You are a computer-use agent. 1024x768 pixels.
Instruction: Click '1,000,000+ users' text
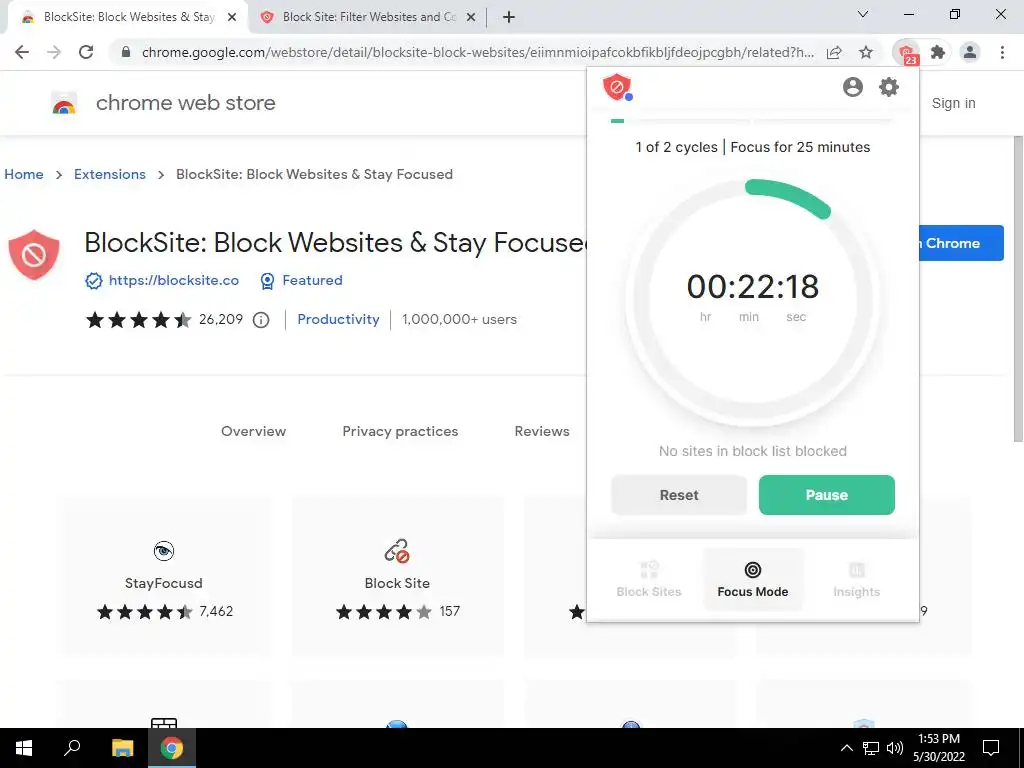459,319
